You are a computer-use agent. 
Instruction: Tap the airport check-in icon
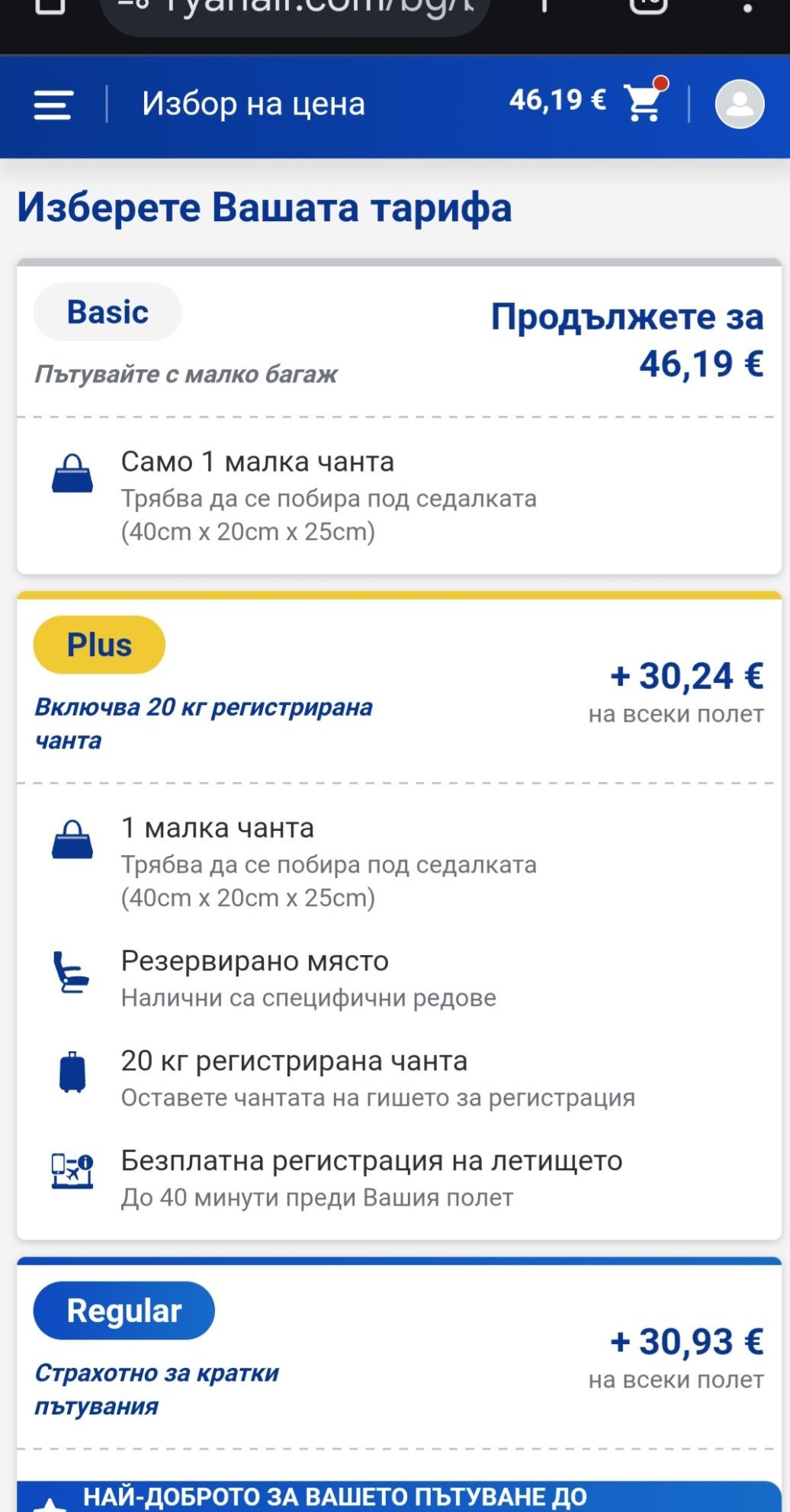pos(72,1171)
